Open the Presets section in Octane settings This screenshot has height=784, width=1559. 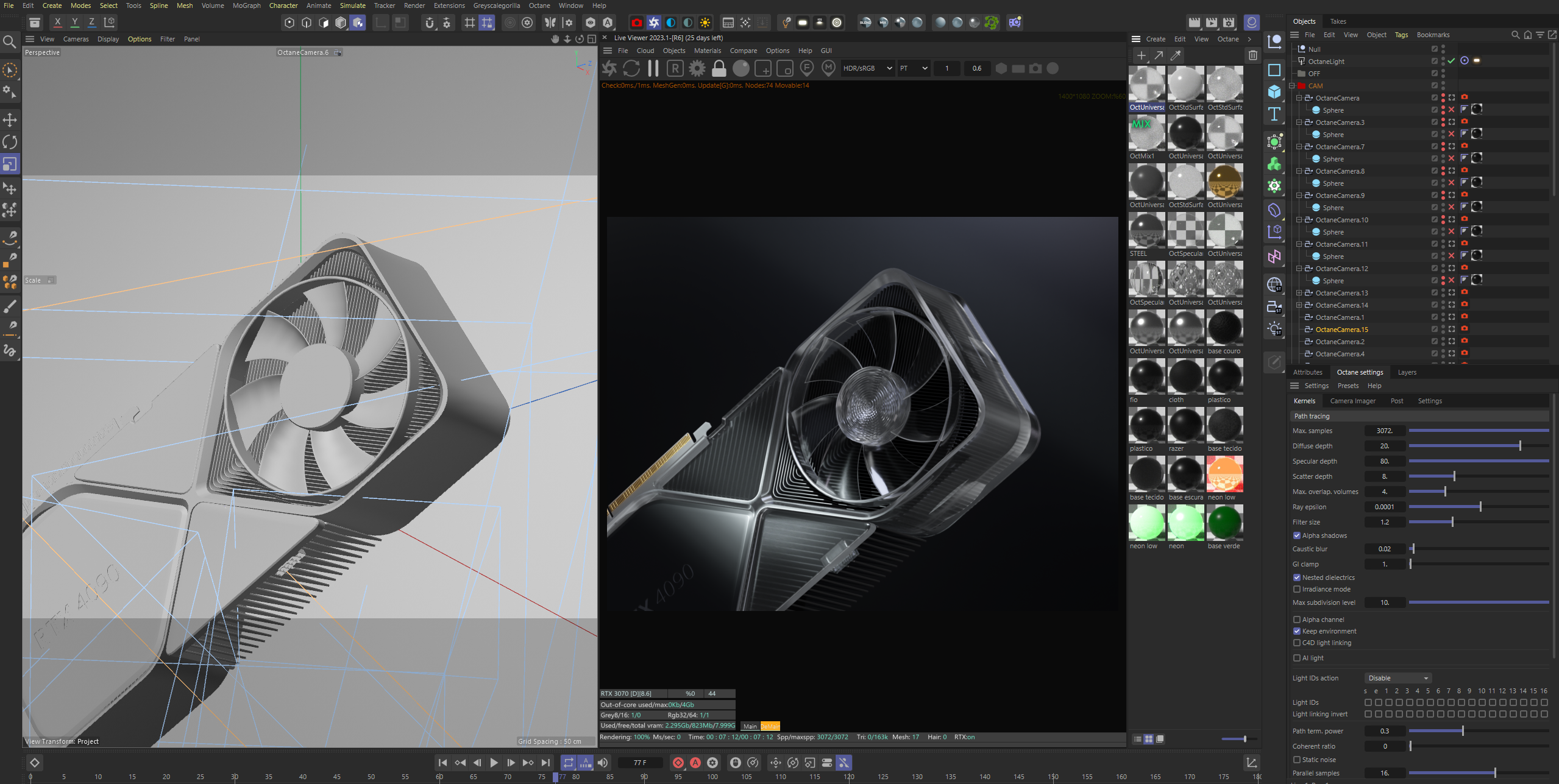pyautogui.click(x=1348, y=386)
